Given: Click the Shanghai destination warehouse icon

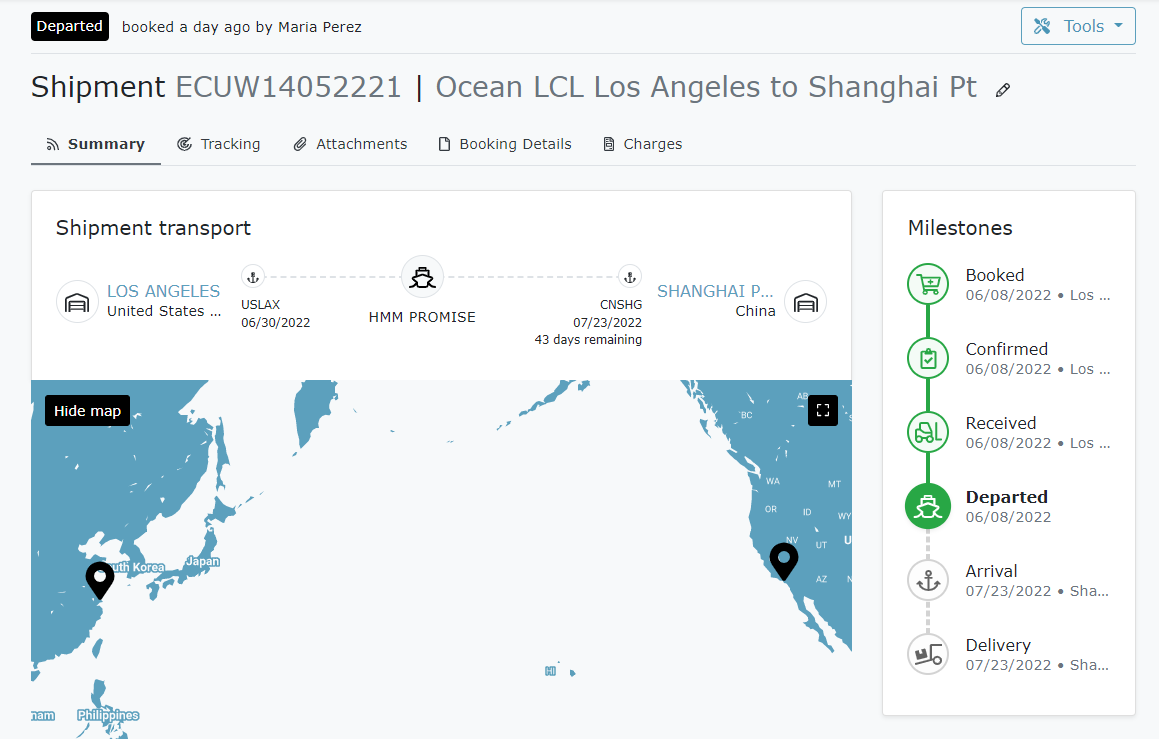Looking at the screenshot, I should pos(805,302).
